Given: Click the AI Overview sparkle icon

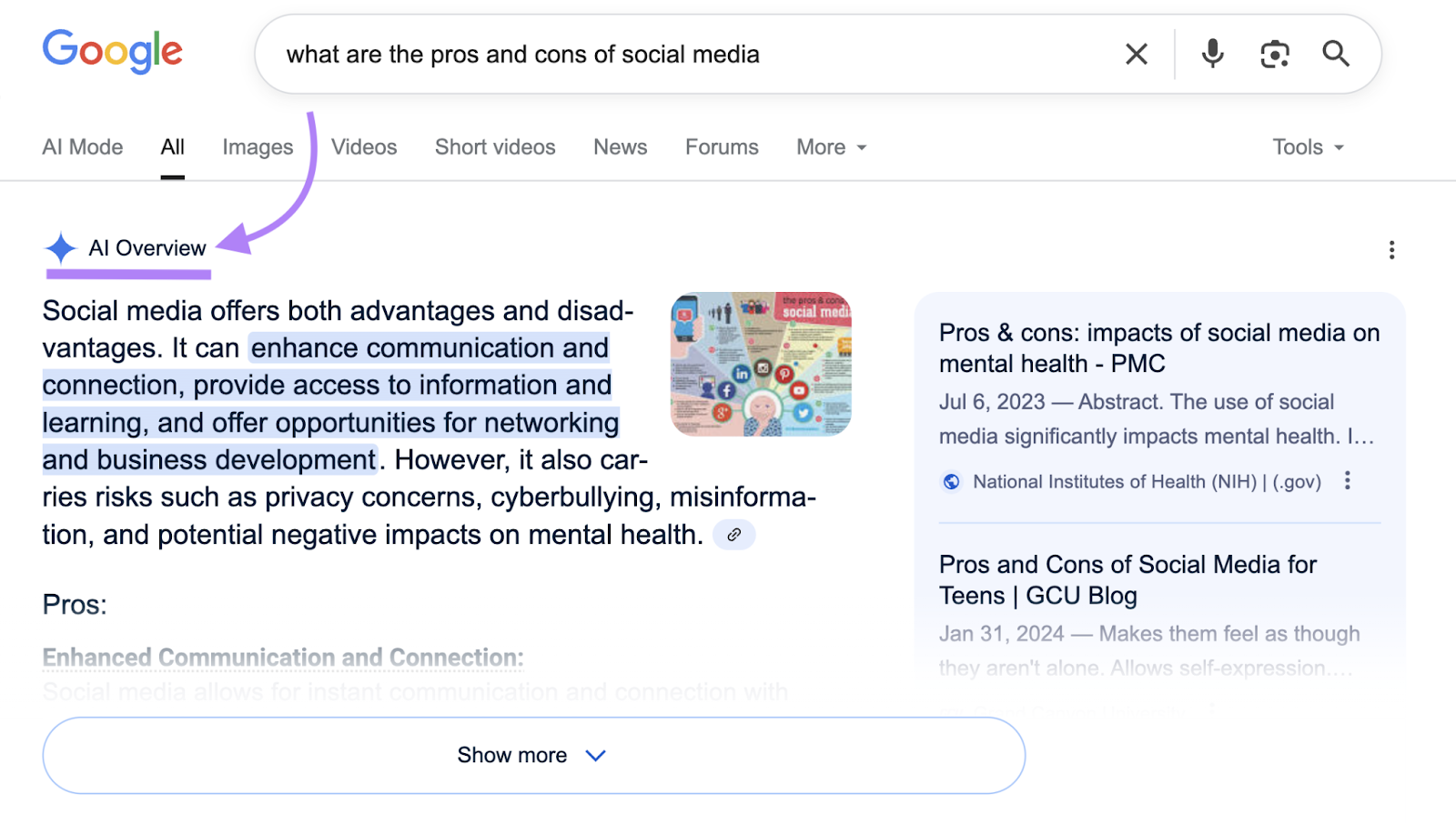Looking at the screenshot, I should coord(60,246).
